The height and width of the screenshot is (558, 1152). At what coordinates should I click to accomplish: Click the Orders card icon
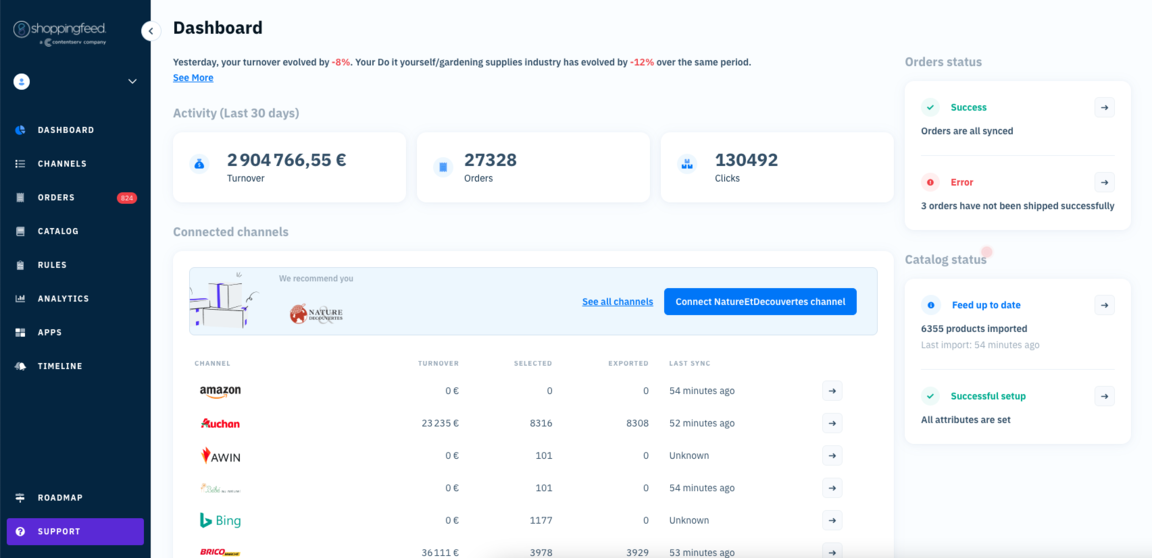pos(443,167)
